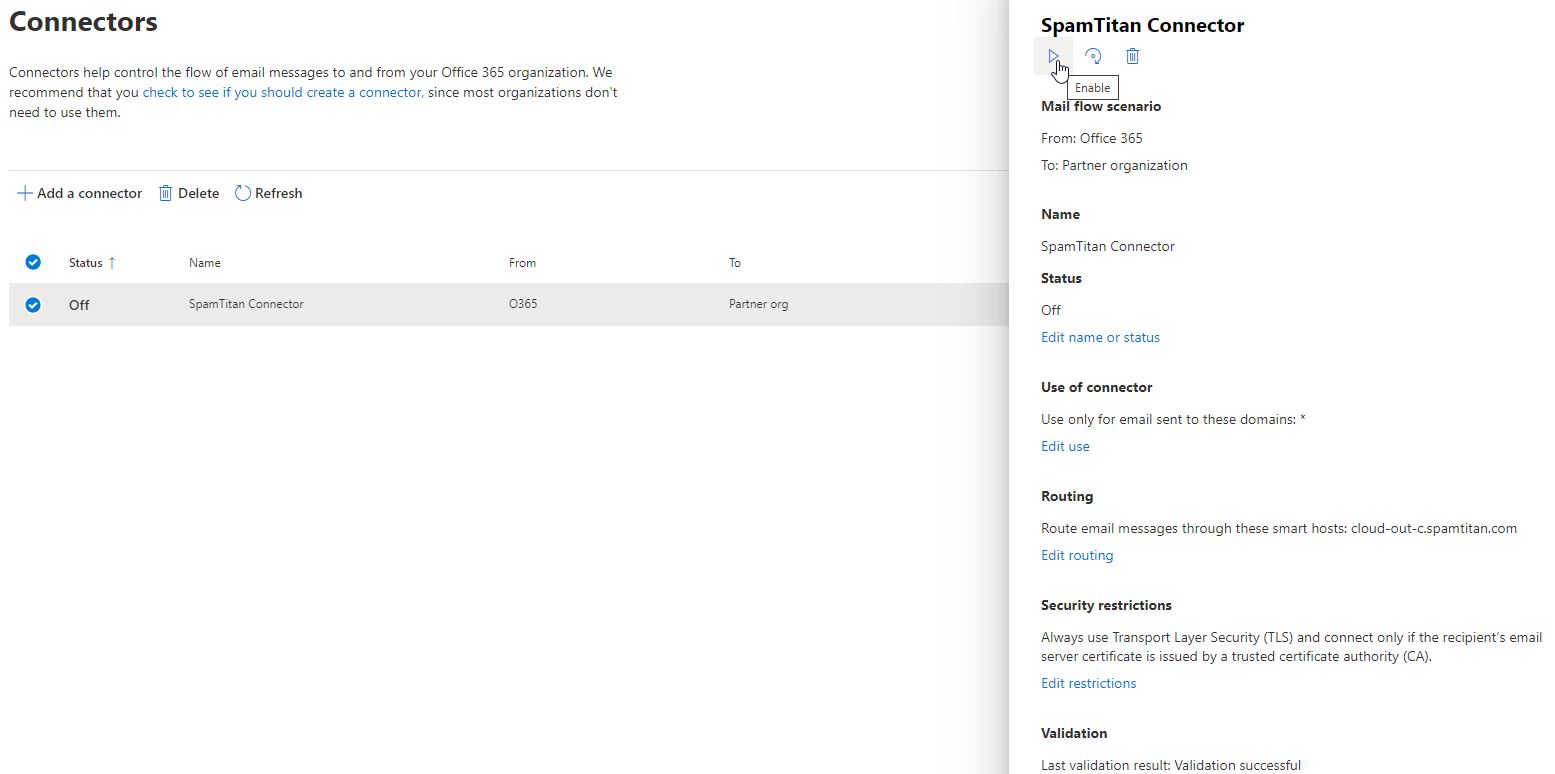This screenshot has width=1555, height=774.
Task: Click Edit use link
Action: tap(1065, 446)
